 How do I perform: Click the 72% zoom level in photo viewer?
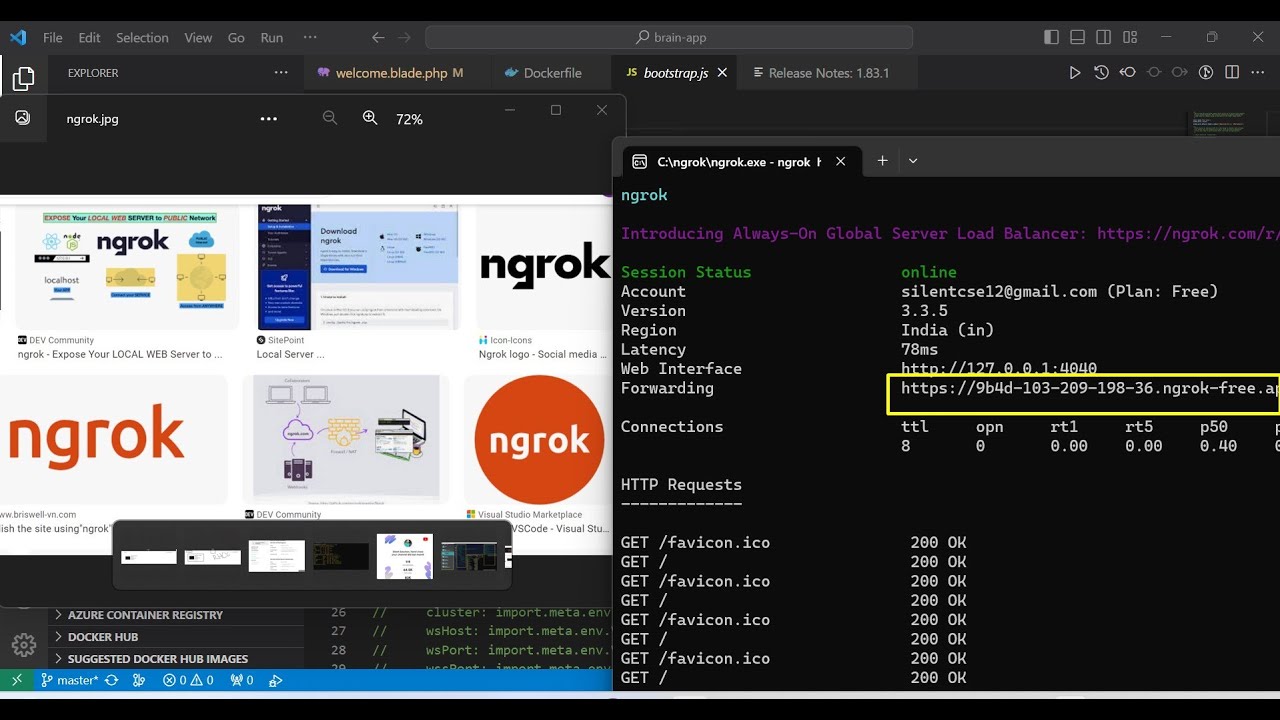click(409, 119)
